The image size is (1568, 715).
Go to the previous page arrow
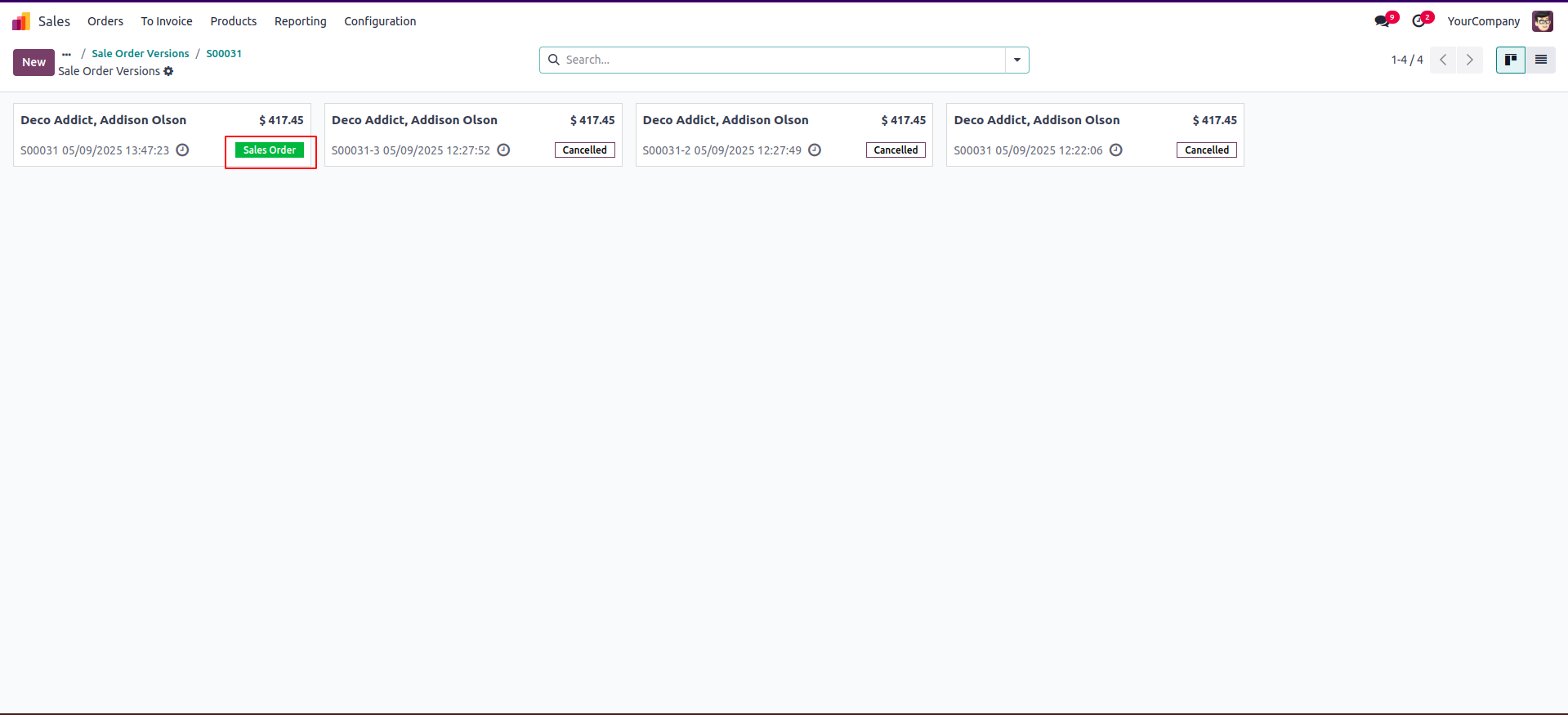coord(1443,60)
